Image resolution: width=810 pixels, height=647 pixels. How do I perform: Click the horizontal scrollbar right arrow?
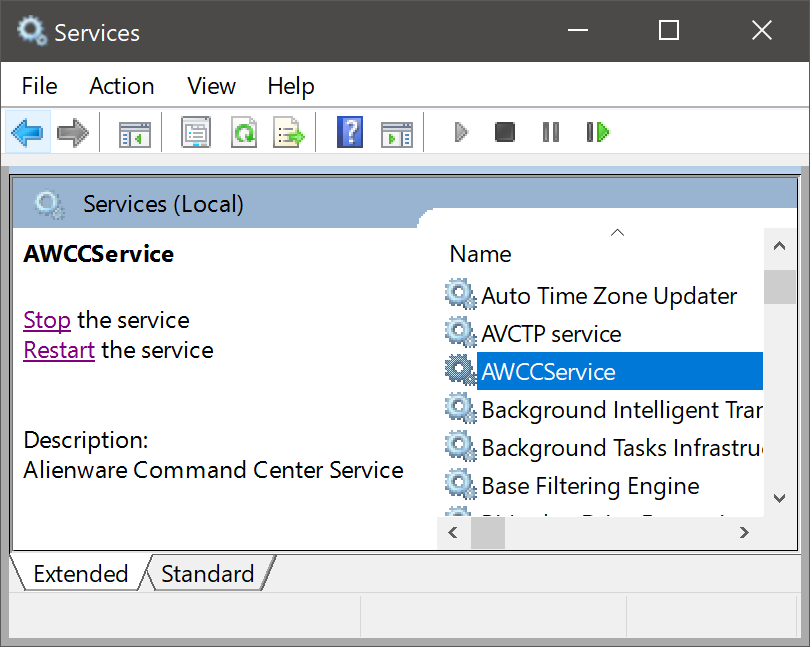coord(744,533)
